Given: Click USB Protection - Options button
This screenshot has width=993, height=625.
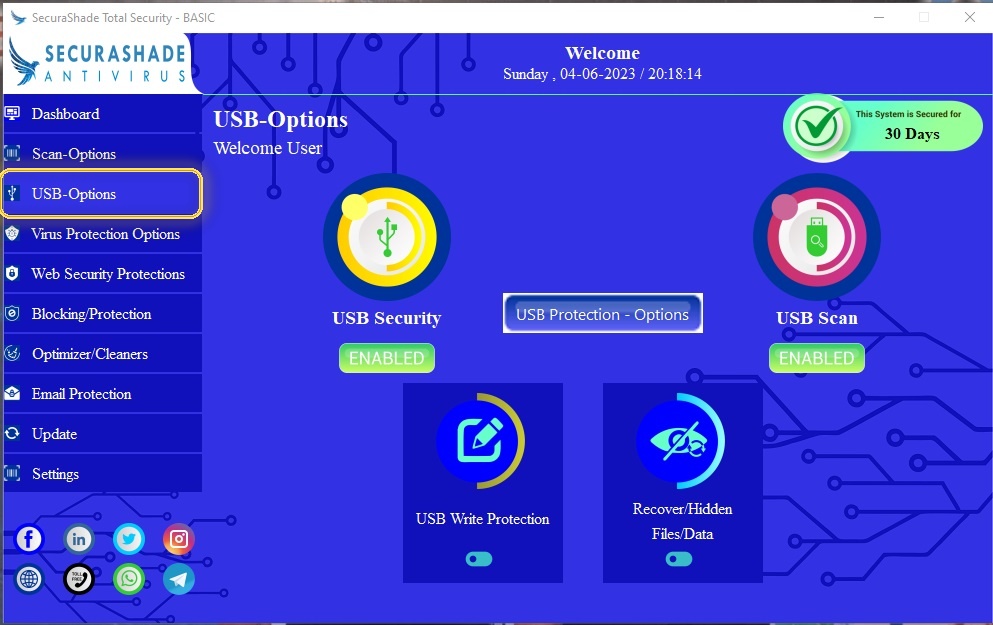Looking at the screenshot, I should (602, 313).
